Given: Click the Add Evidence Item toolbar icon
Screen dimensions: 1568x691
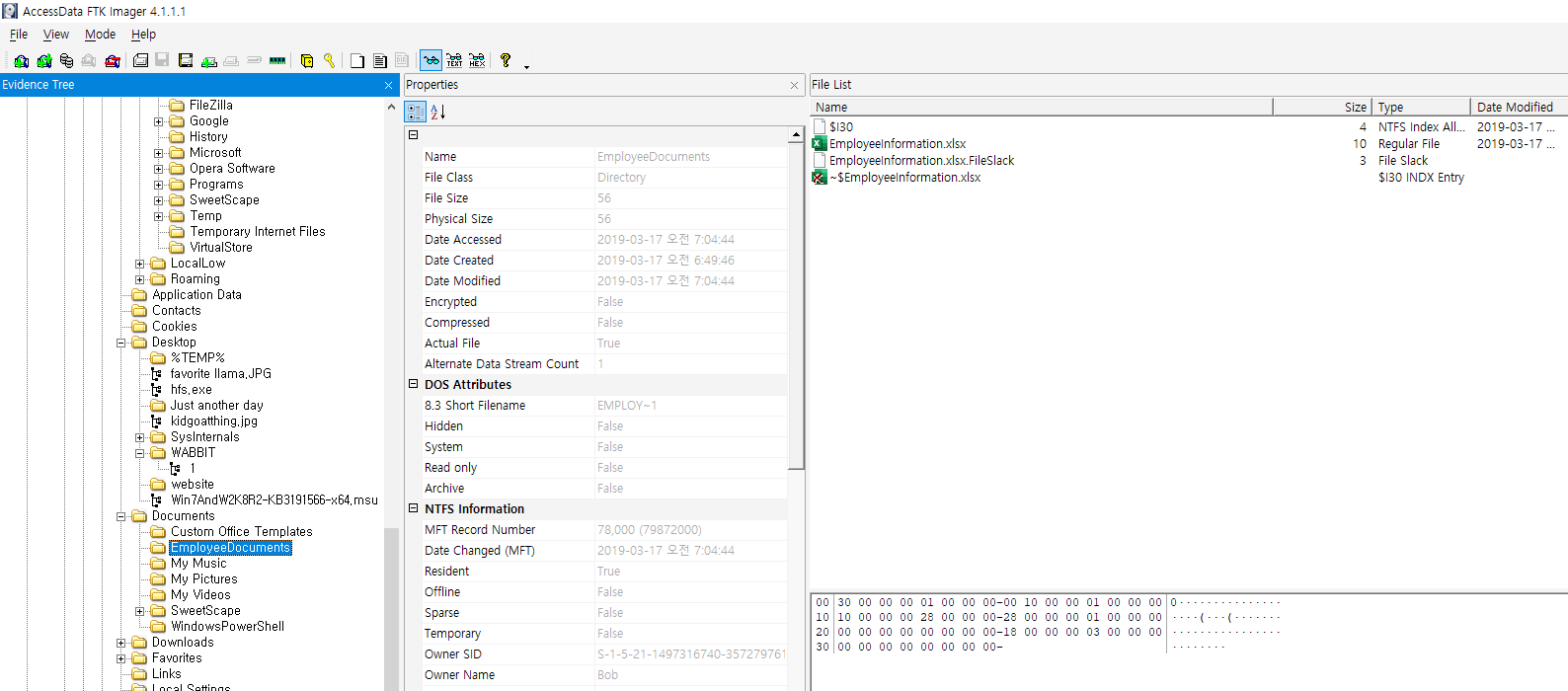Looking at the screenshot, I should click(x=21, y=60).
